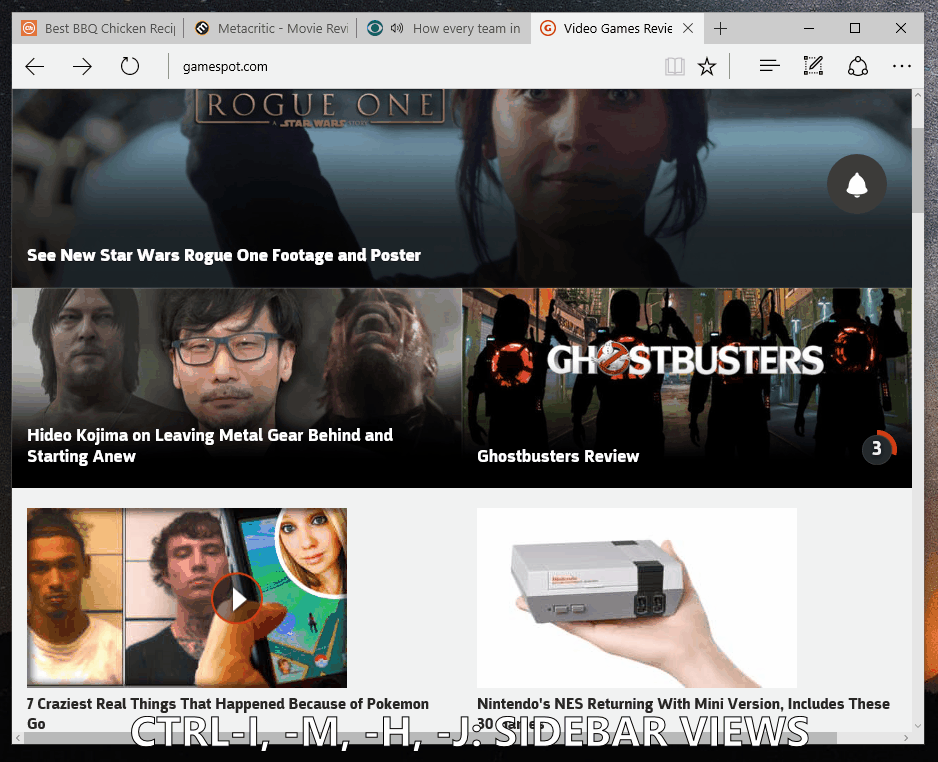Switch to the Metacritic tab

270,28
